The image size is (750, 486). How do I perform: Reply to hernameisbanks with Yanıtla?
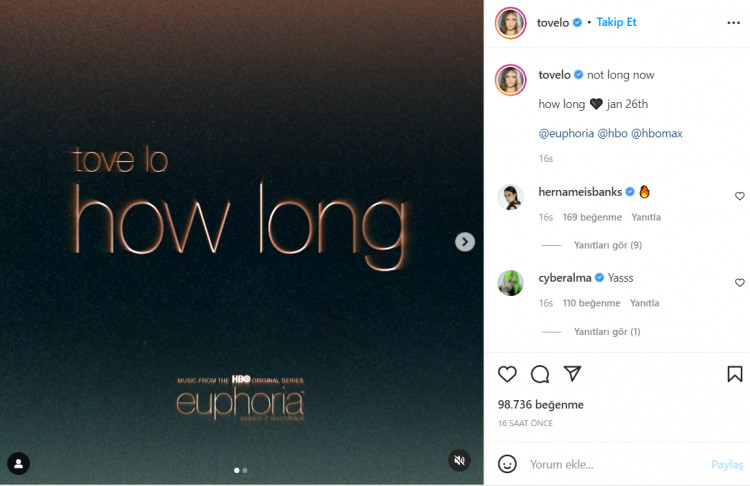[646, 217]
